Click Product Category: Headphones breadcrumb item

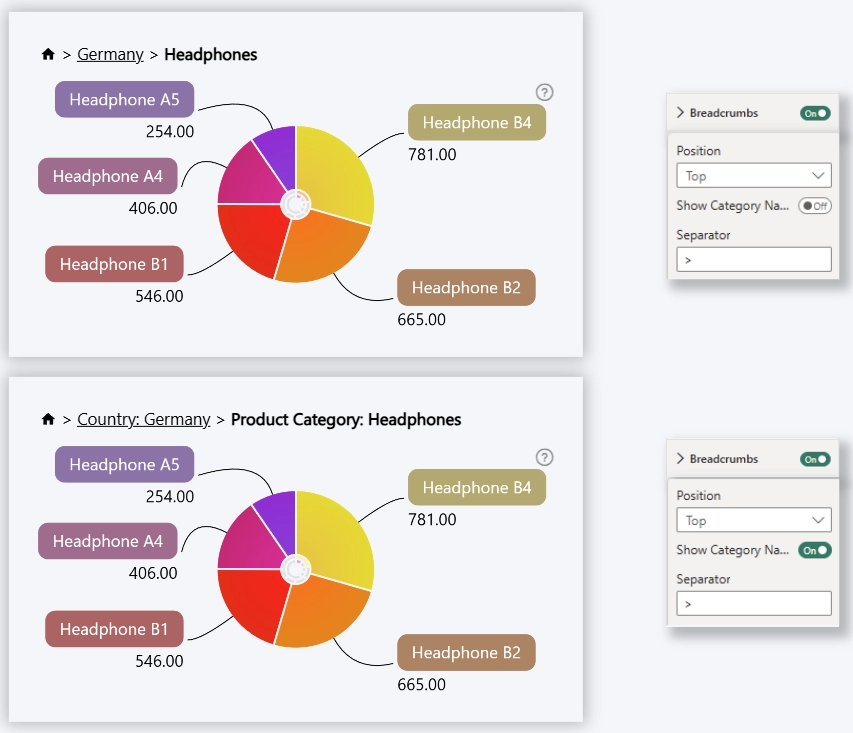click(346, 420)
